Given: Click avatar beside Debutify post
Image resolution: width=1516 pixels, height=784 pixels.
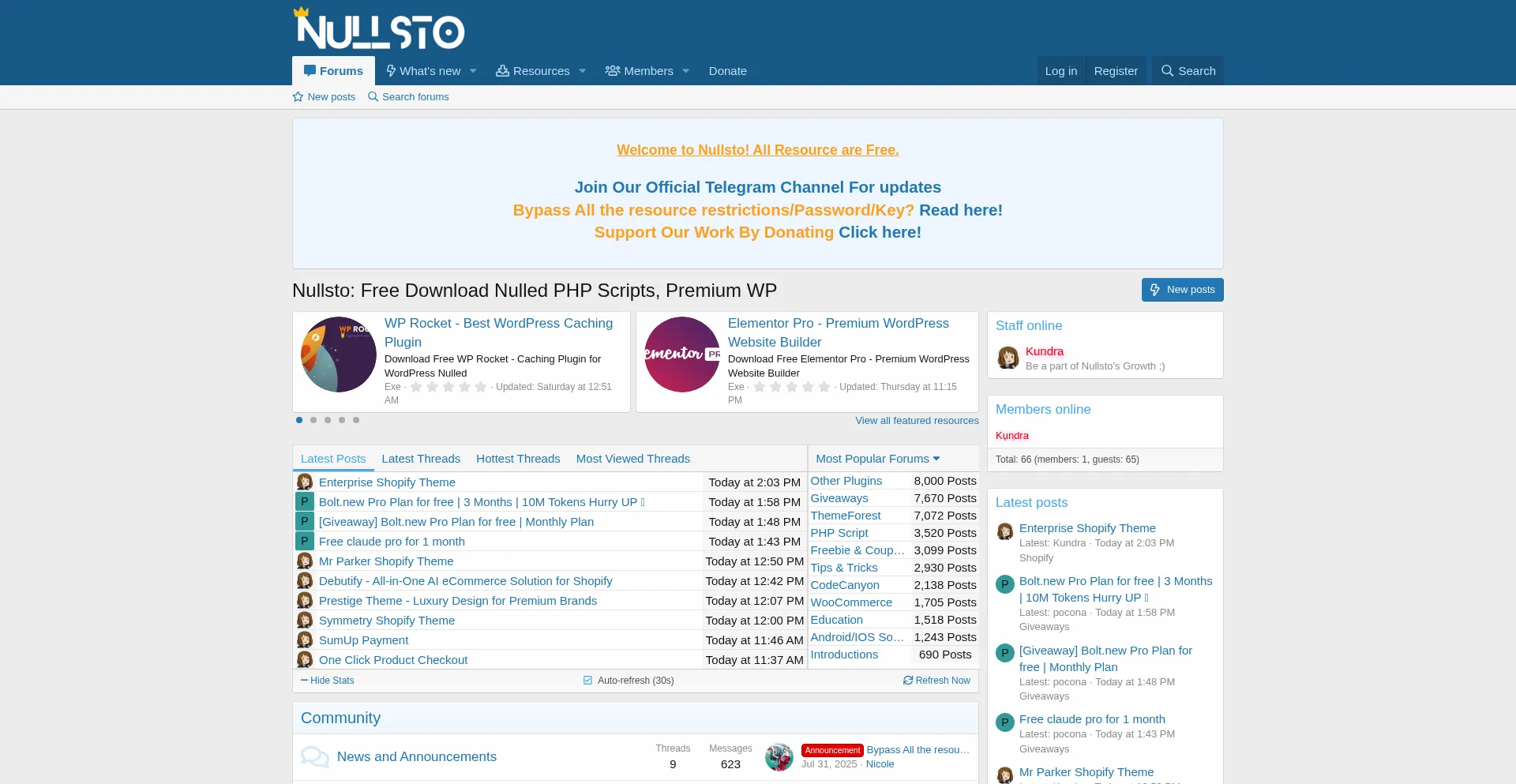Looking at the screenshot, I should pyautogui.click(x=305, y=580).
